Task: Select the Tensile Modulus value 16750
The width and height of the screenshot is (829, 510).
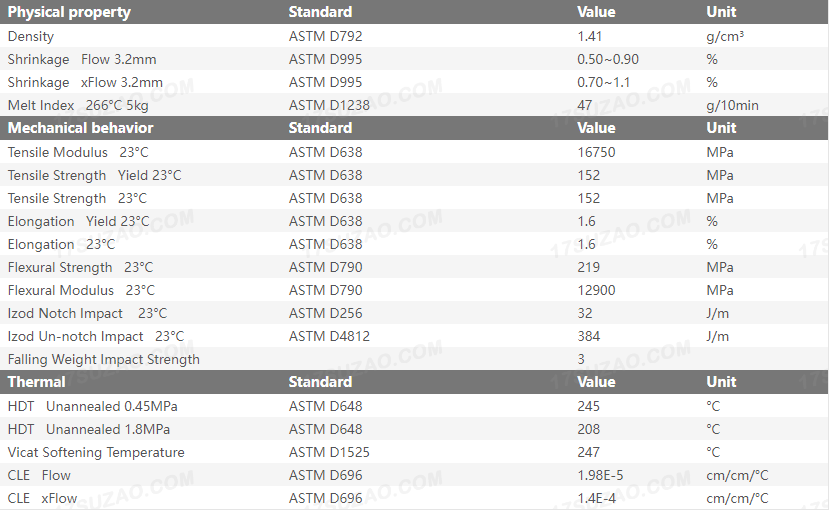Action: click(x=597, y=152)
